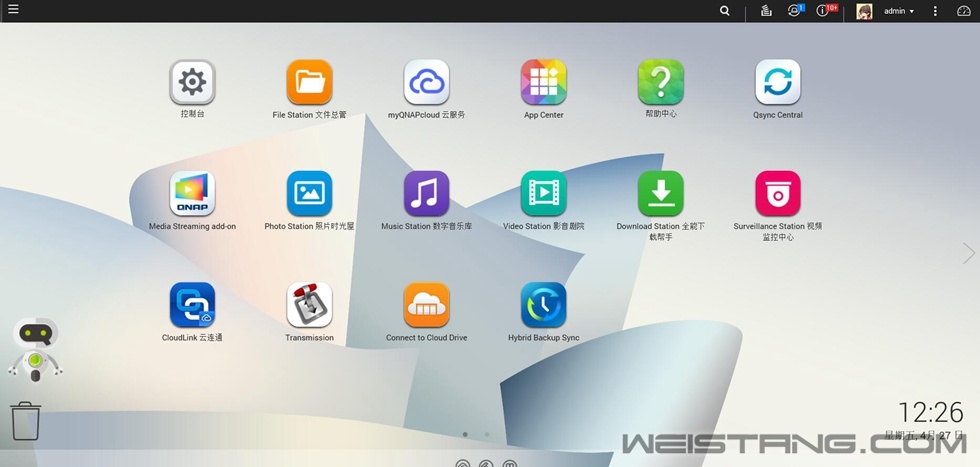The image size is (980, 467).
Task: Launch Surveillance Station 视频监控中心
Action: (x=778, y=193)
